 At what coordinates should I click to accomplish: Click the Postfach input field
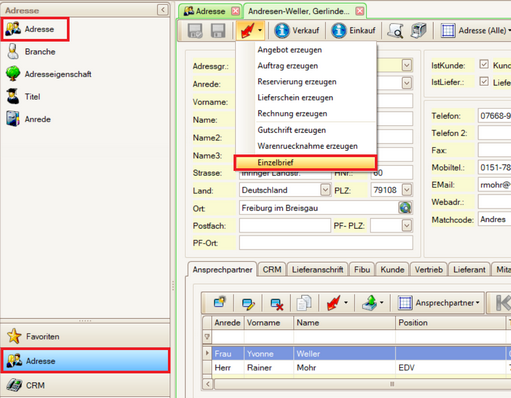click(x=285, y=226)
